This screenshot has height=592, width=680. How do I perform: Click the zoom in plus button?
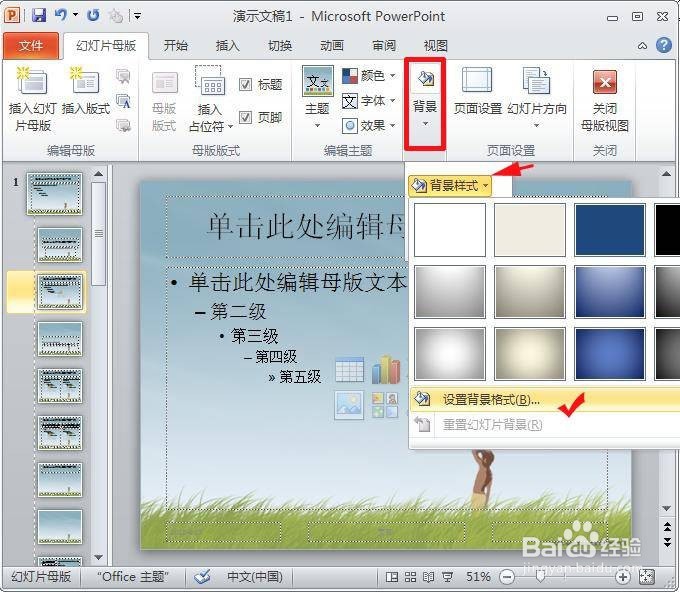(623, 577)
